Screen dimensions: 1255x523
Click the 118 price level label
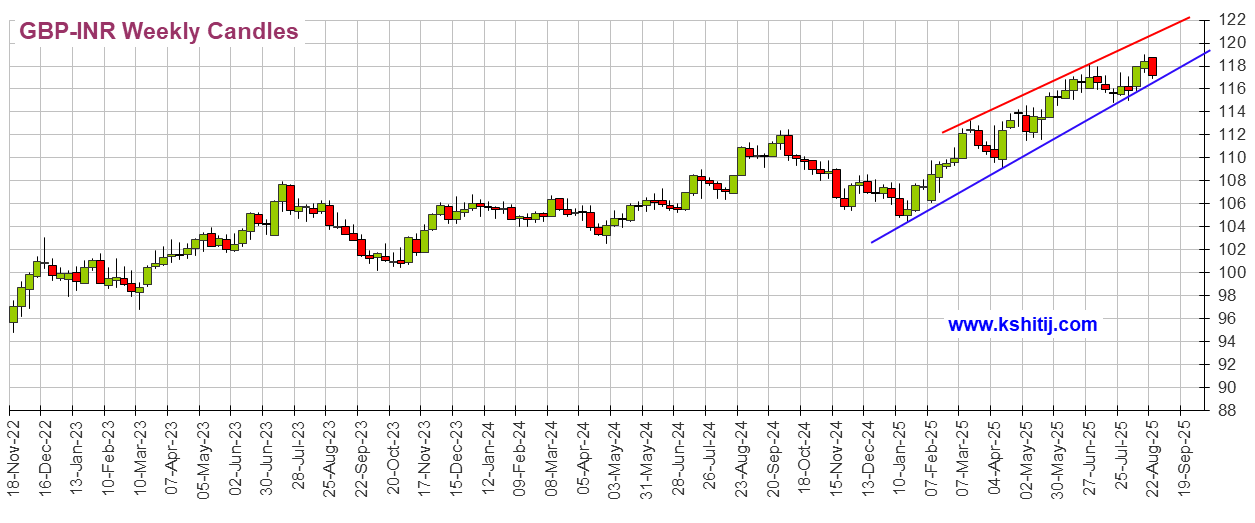click(1233, 65)
